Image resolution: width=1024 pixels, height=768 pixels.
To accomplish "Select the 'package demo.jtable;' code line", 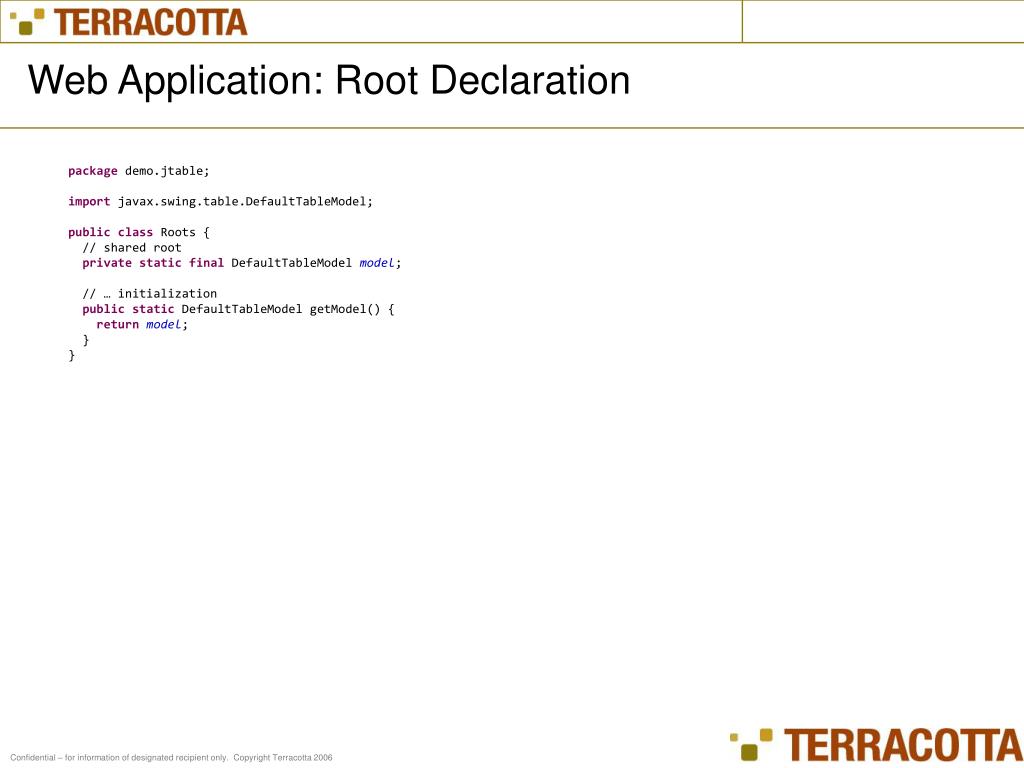I will [138, 171].
